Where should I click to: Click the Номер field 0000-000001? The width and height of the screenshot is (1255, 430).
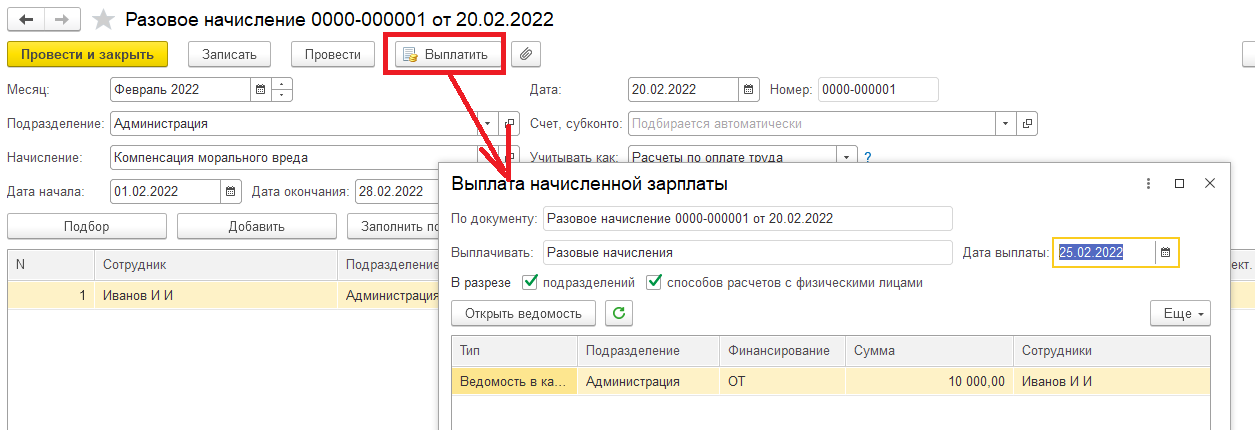[878, 89]
